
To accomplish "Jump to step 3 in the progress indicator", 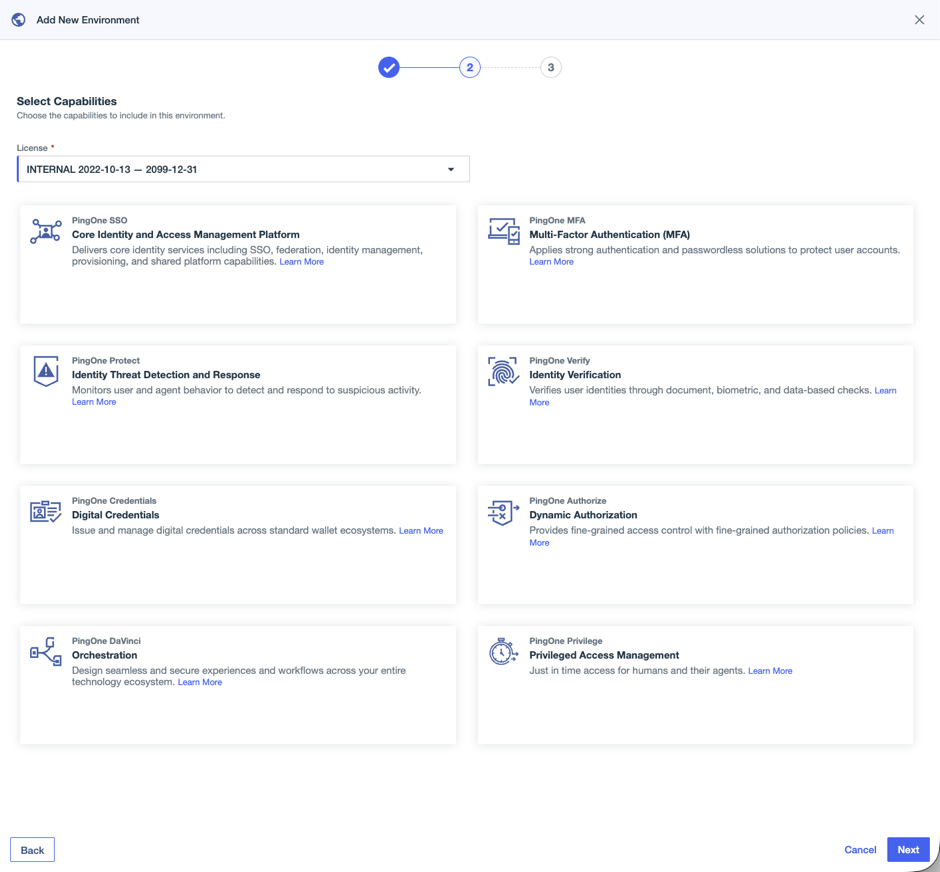I will tap(550, 67).
